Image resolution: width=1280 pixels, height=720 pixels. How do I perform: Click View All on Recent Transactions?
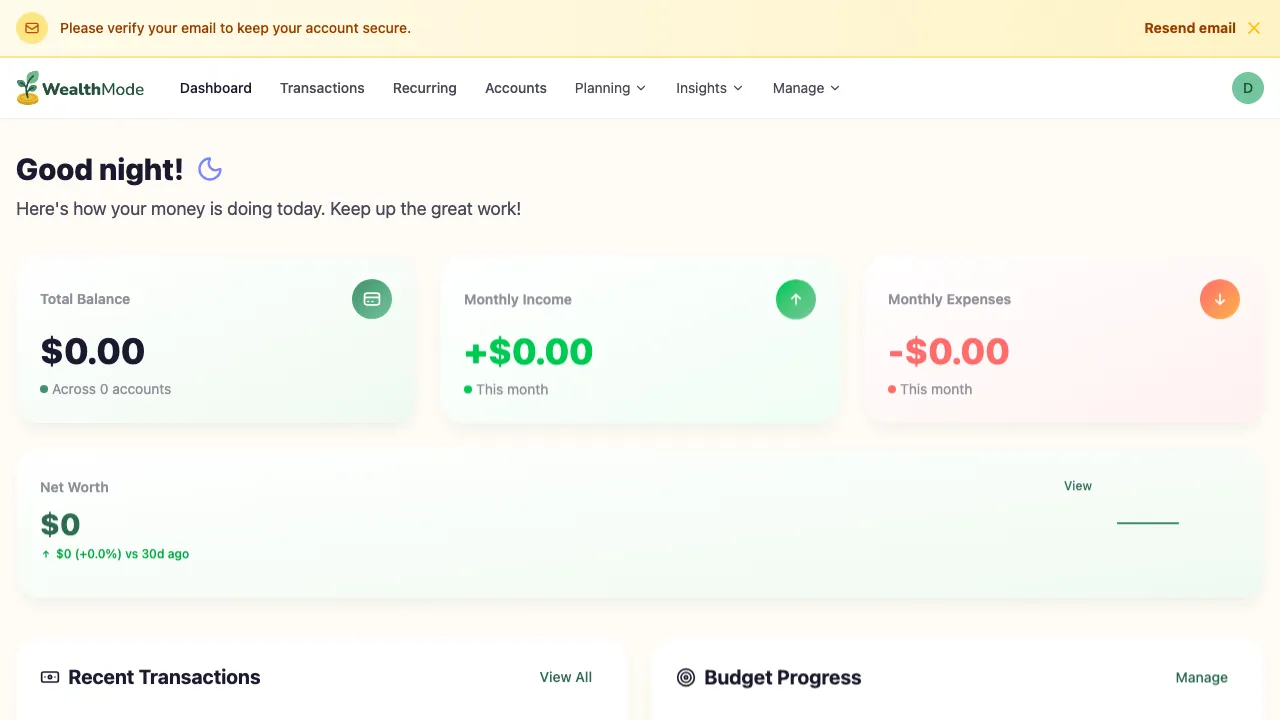pos(565,677)
